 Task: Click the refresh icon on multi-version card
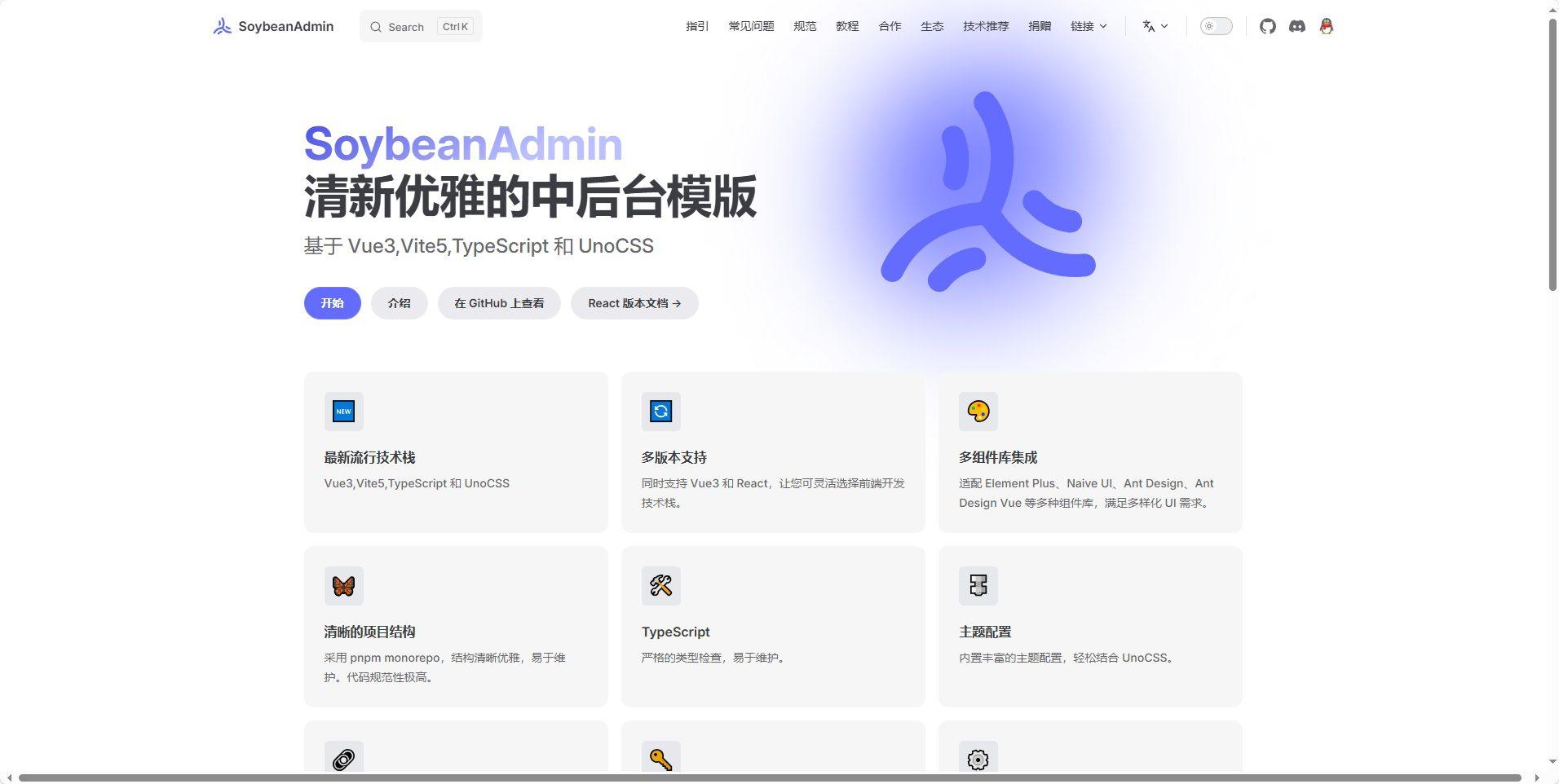tap(660, 412)
